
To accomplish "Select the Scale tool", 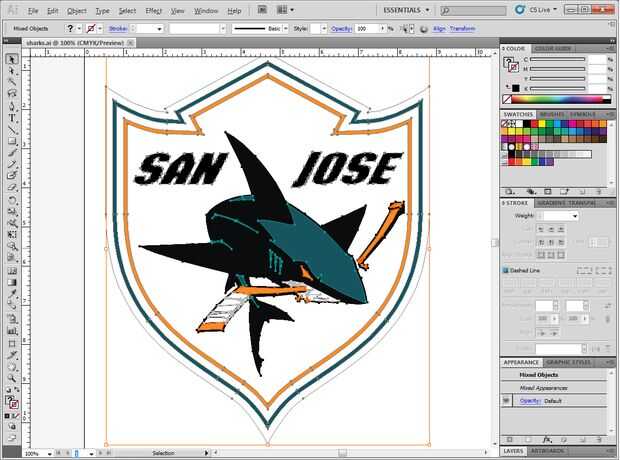I will pos(12,212).
